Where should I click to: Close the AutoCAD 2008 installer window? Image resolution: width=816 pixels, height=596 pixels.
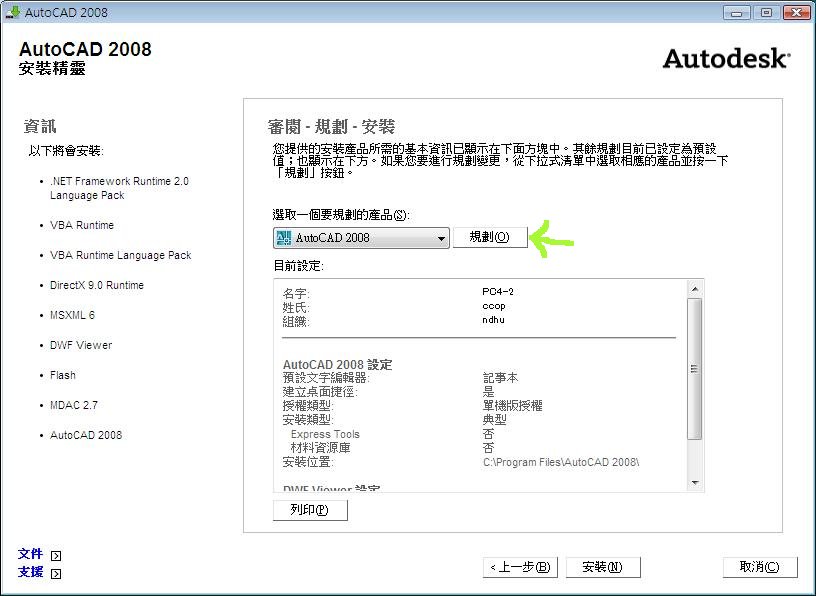coord(796,12)
